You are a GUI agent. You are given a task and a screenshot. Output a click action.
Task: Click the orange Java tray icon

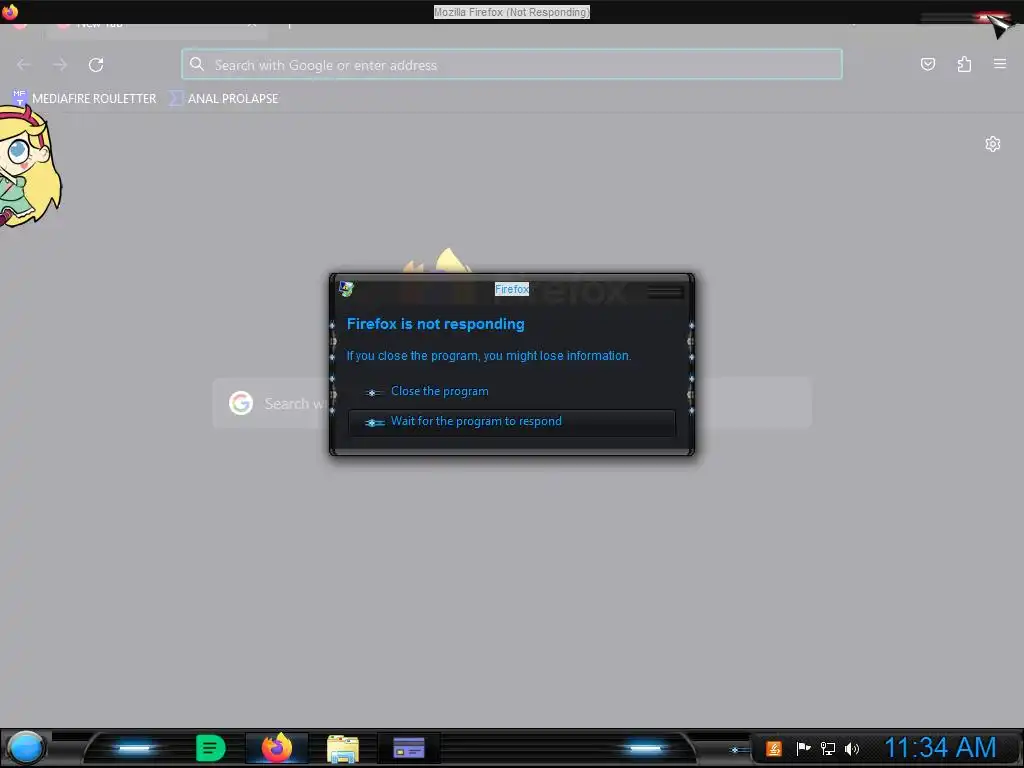[774, 748]
